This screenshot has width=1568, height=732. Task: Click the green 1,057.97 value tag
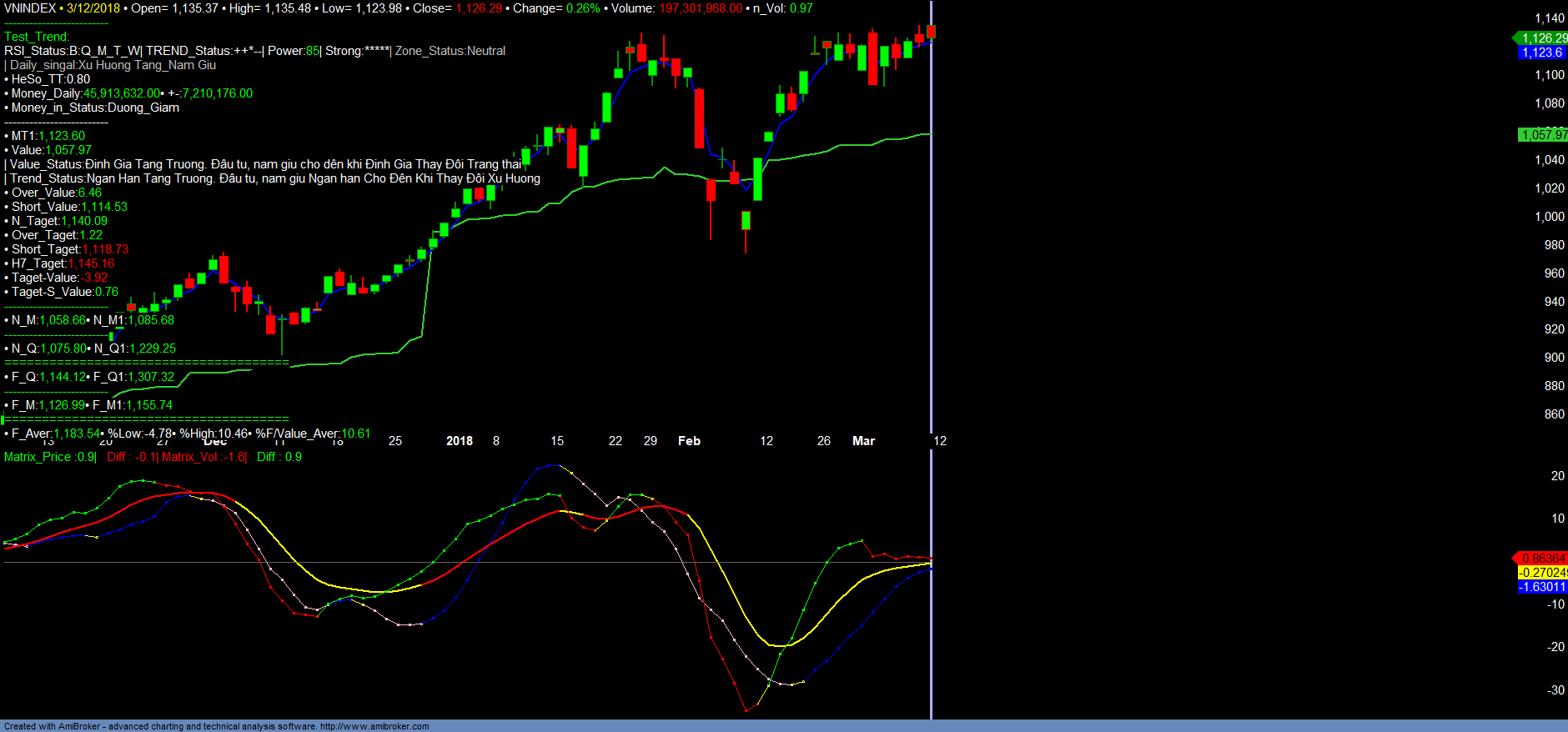click(1543, 135)
